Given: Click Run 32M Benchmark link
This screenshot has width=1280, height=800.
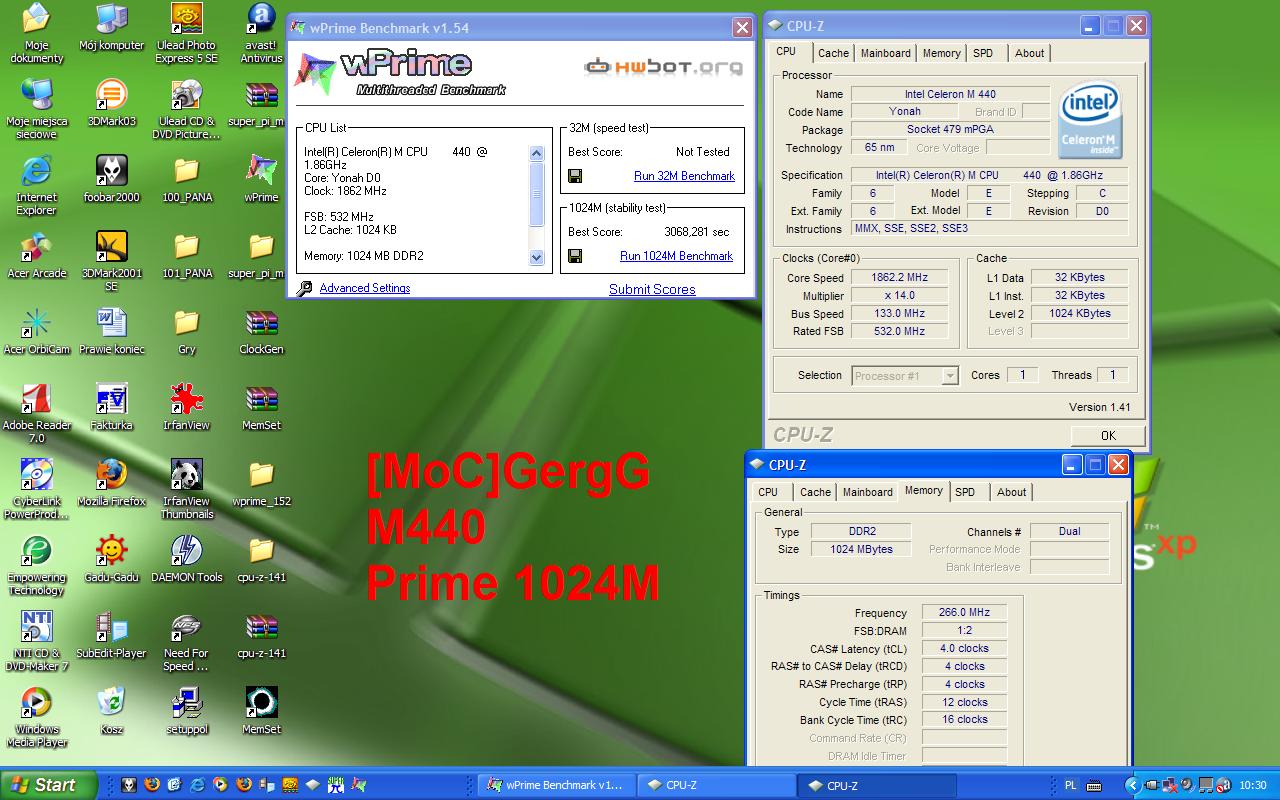Looking at the screenshot, I should [x=684, y=176].
